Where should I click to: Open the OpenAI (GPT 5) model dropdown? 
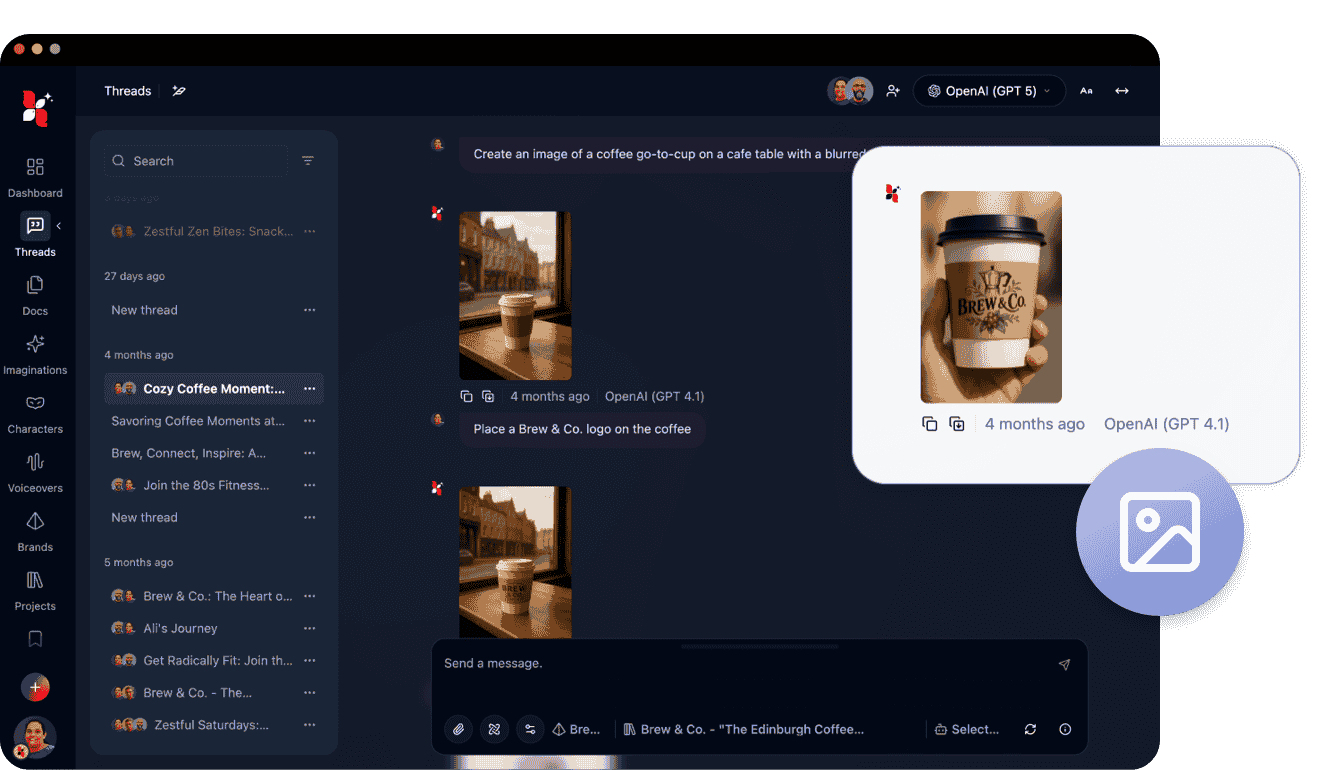pos(988,91)
